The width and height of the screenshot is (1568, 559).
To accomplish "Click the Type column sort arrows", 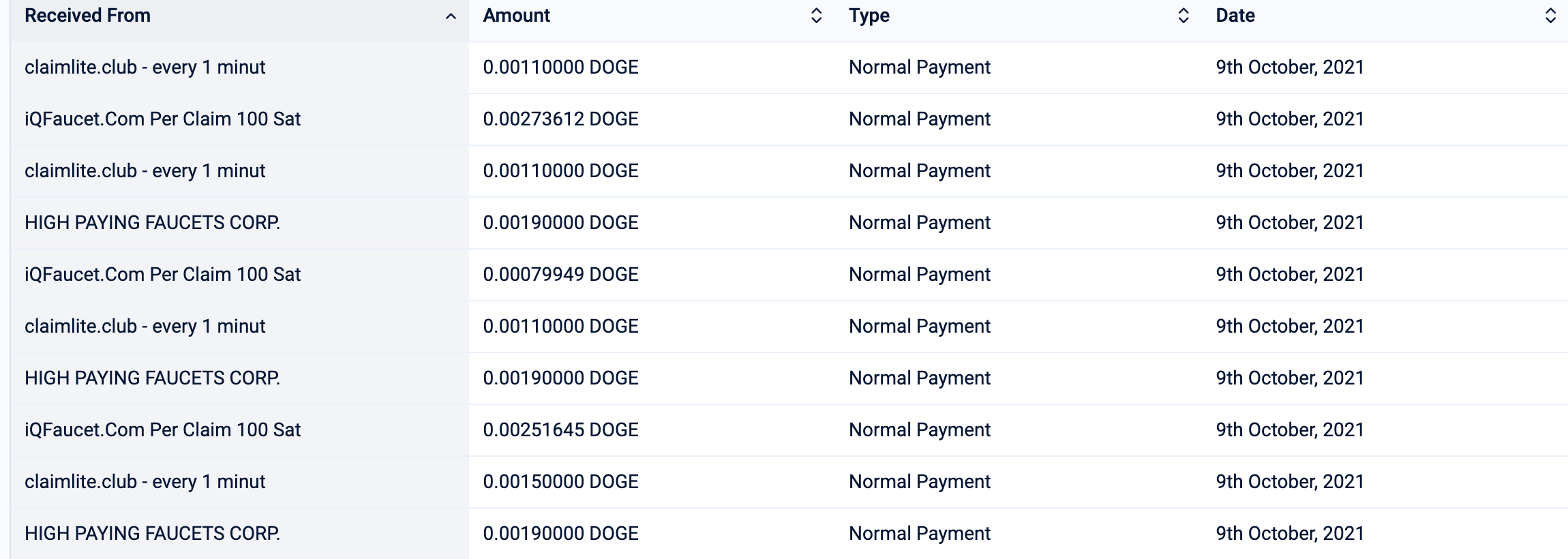I will pos(1183,16).
